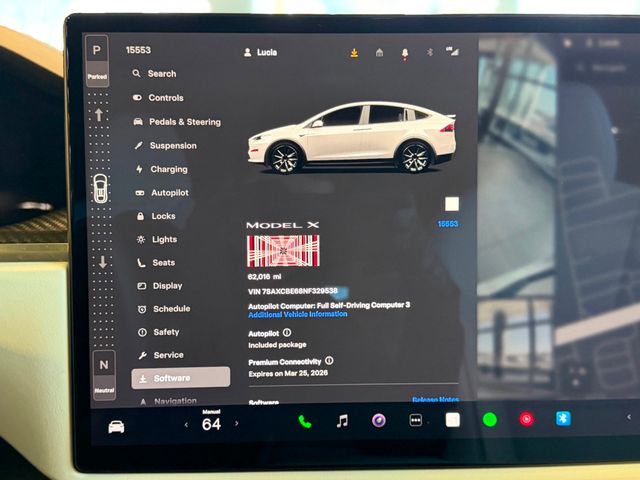Tap the white Model X image
The image size is (640, 480).
(x=352, y=137)
